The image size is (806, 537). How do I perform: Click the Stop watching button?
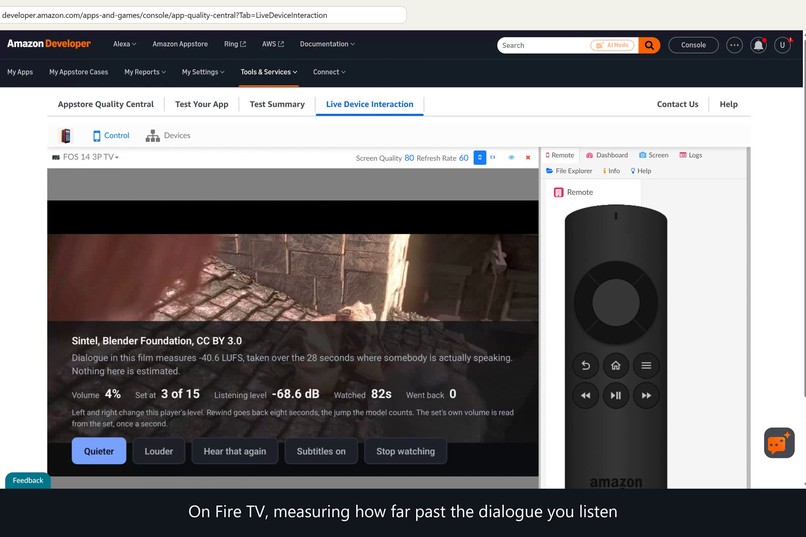point(406,451)
